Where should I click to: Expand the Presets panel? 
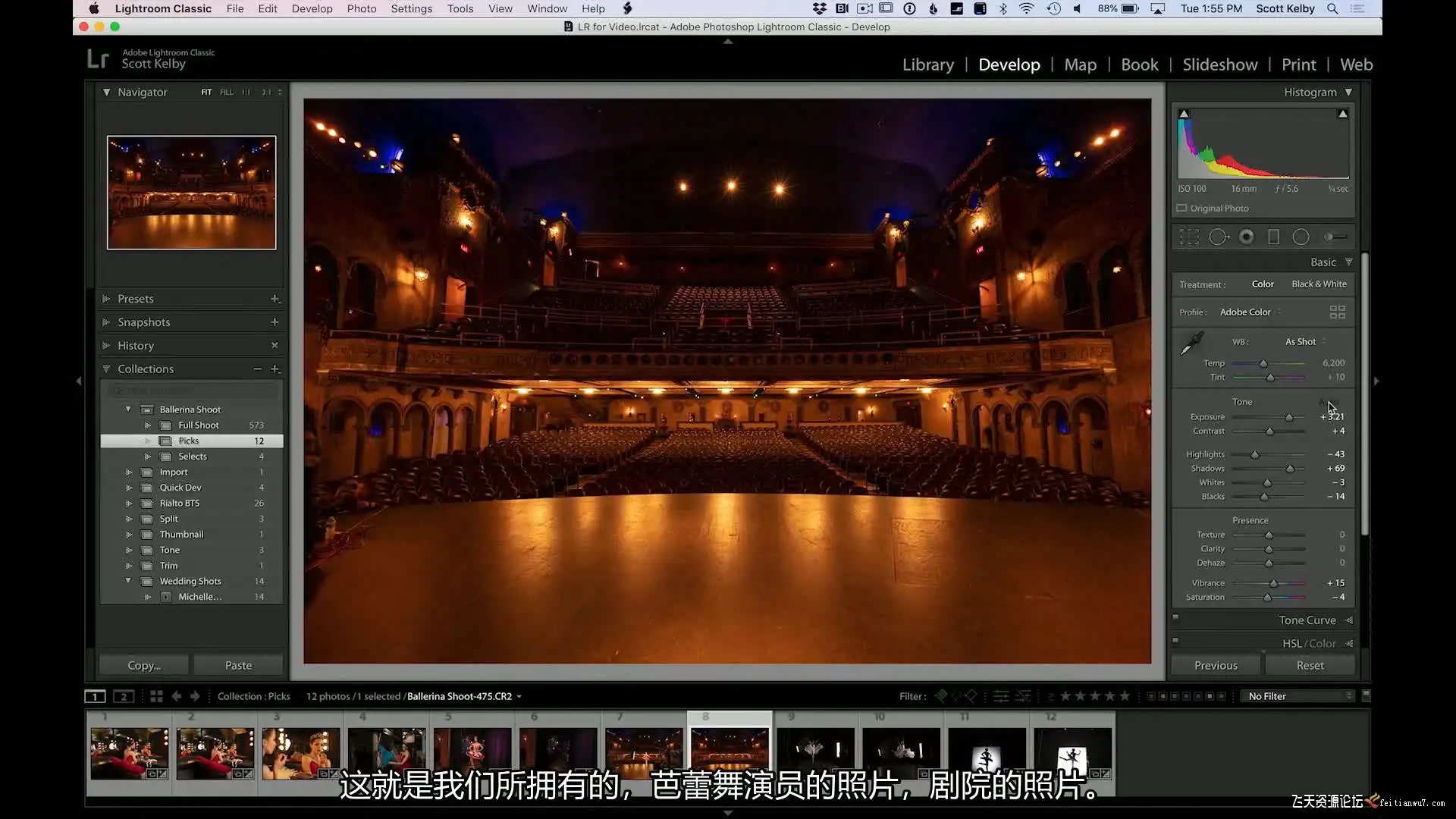(135, 299)
